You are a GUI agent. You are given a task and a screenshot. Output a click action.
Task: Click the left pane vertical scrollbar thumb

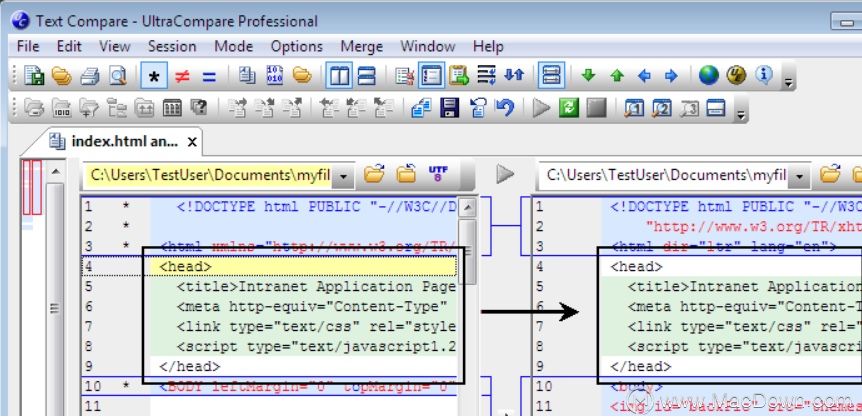coord(467,252)
